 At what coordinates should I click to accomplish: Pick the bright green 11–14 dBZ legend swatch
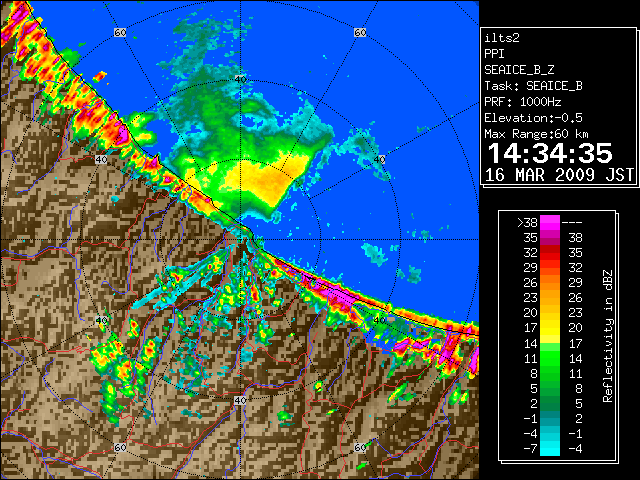tap(550, 358)
